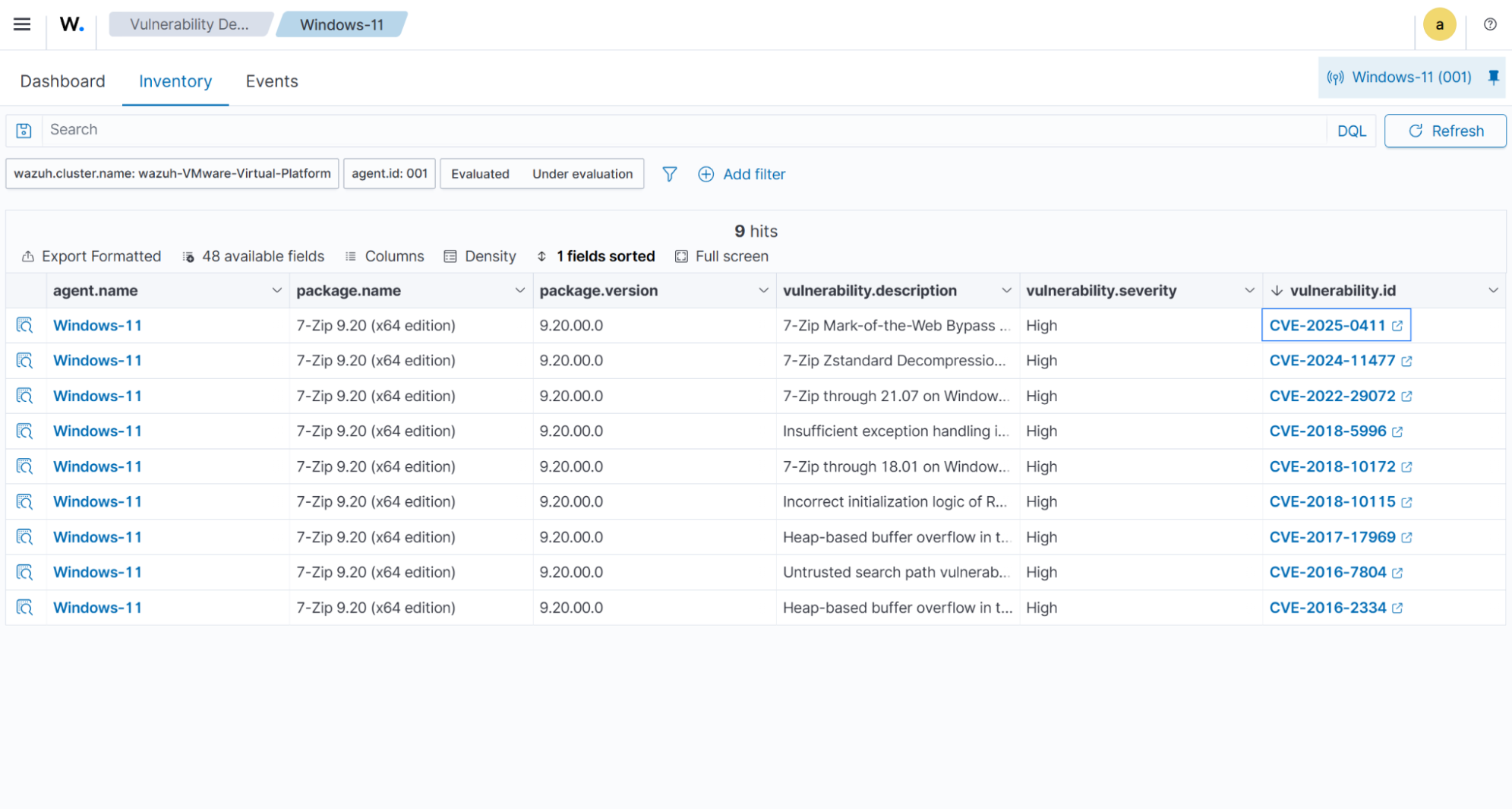Open 48 available fields list
Viewport: 1512px width, 809px height.
tap(254, 257)
